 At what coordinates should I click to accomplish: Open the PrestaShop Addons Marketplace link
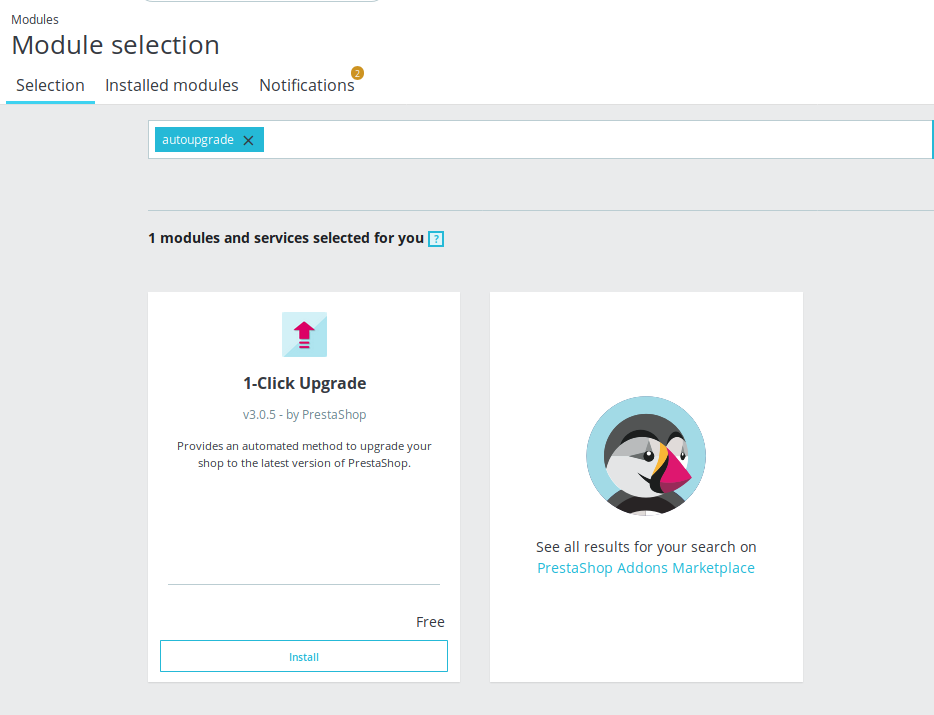click(x=646, y=568)
